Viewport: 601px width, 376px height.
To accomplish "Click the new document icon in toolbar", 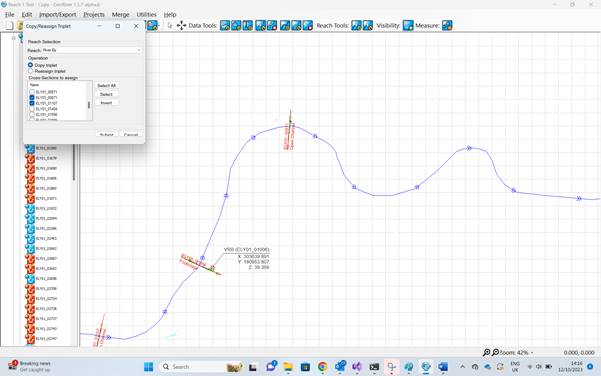I will tap(10, 26).
